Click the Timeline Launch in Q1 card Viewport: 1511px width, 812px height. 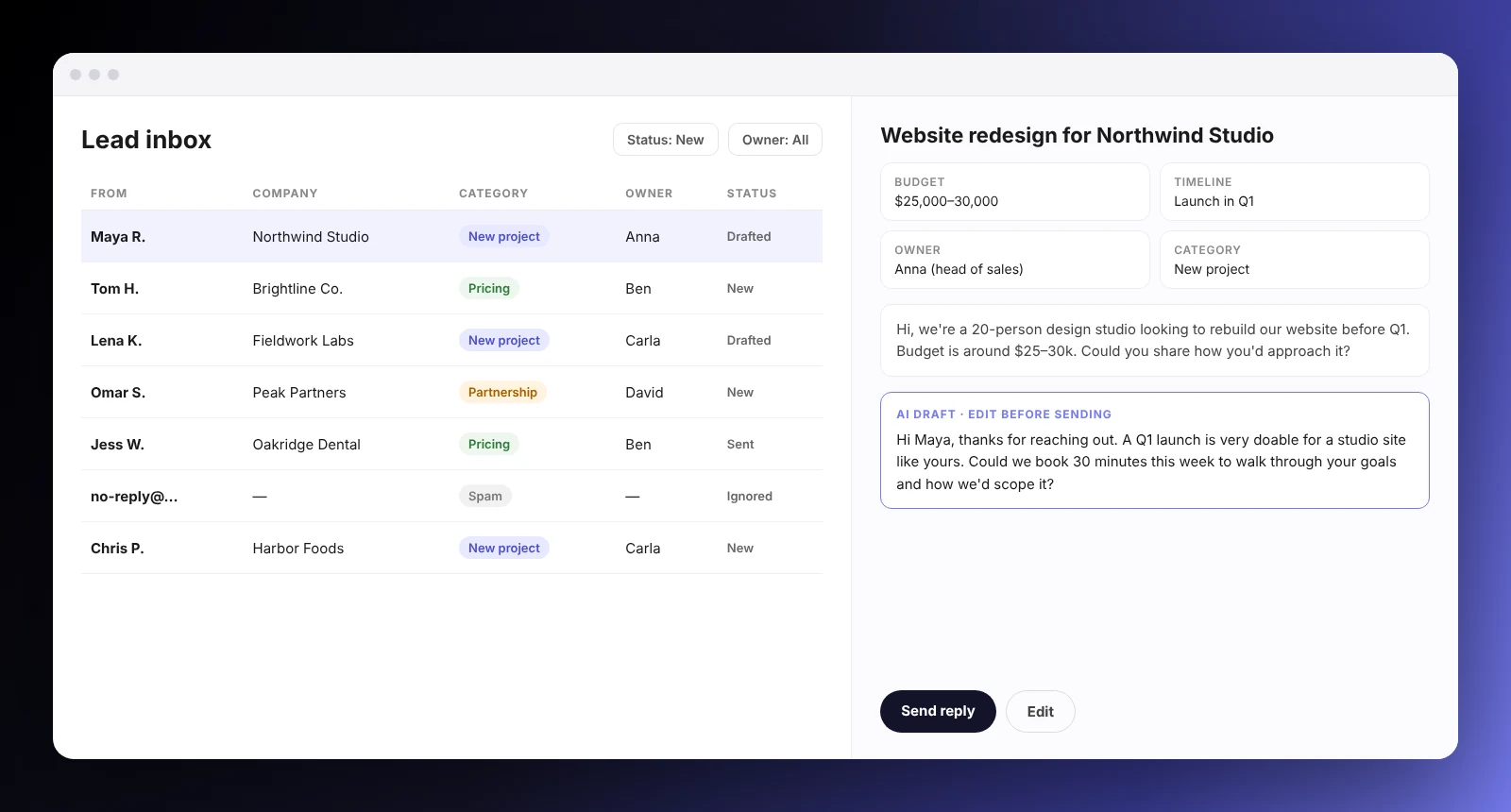click(1295, 192)
